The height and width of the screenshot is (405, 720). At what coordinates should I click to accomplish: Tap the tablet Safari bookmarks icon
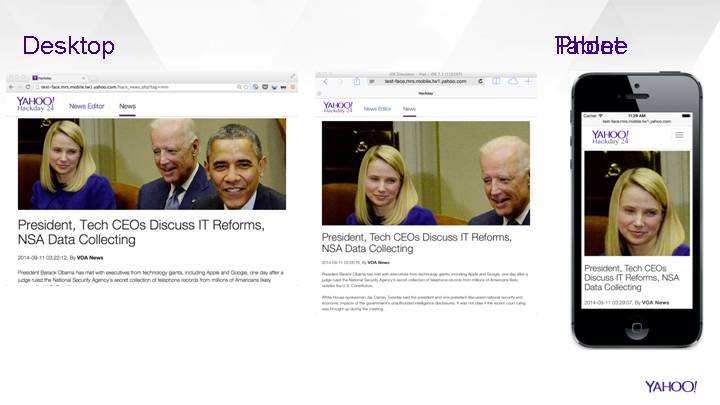(x=496, y=81)
